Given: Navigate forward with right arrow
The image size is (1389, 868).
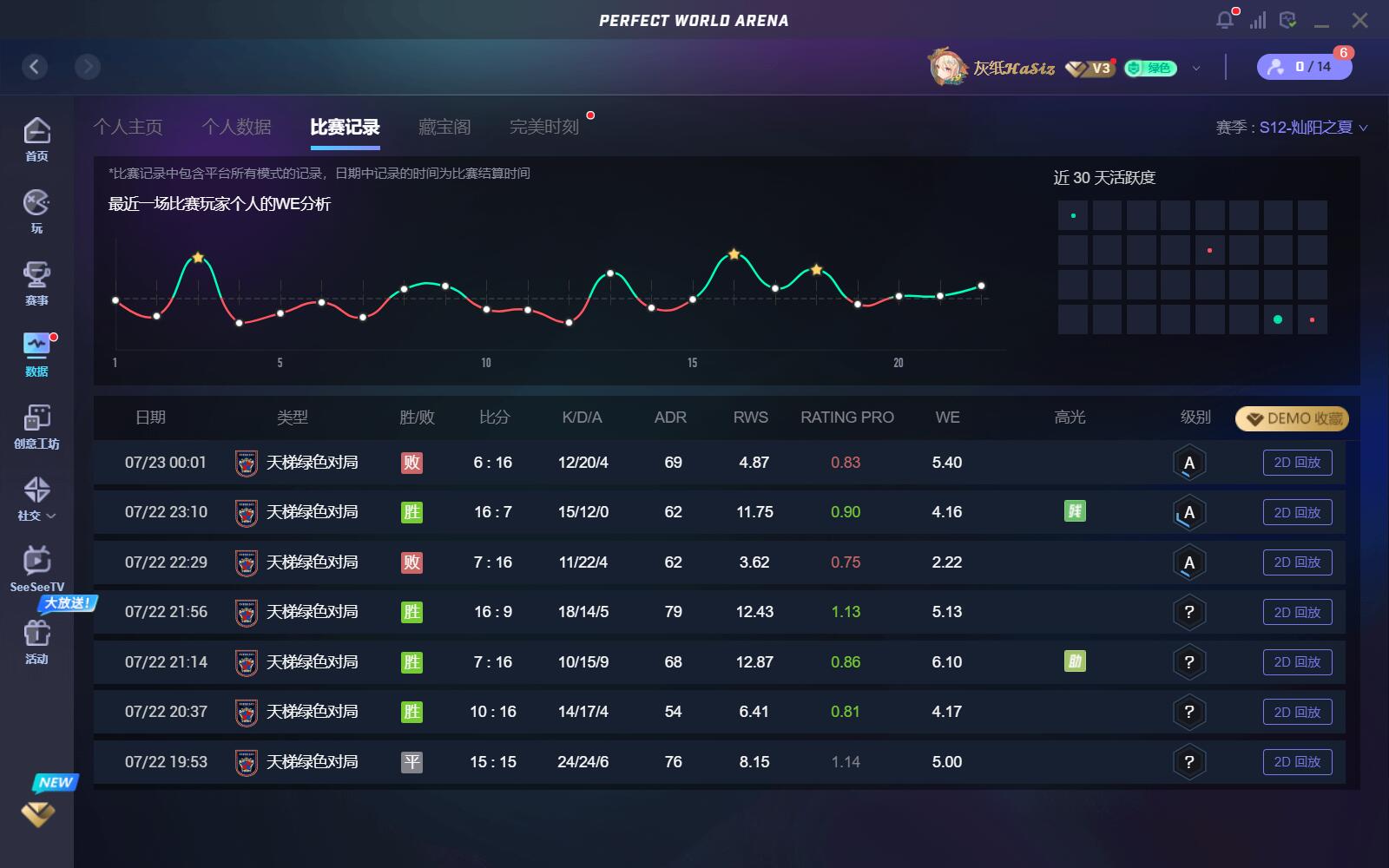Looking at the screenshot, I should pos(88,67).
